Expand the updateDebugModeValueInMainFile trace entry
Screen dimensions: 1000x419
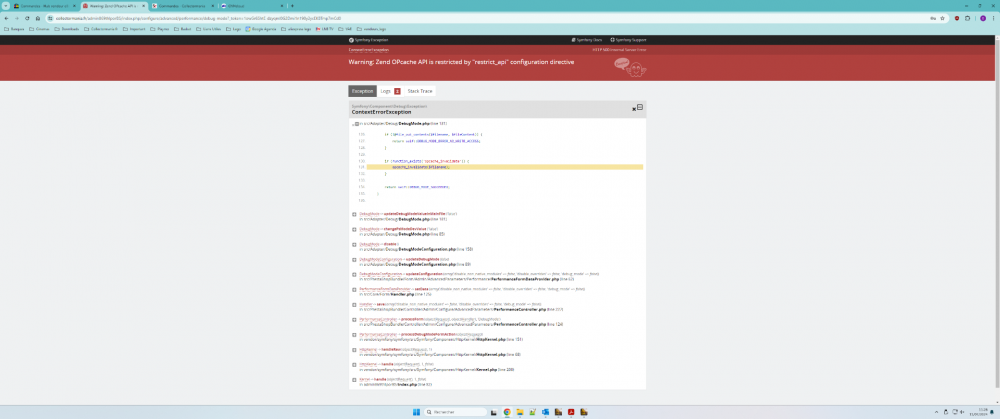pyautogui.click(x=355, y=214)
